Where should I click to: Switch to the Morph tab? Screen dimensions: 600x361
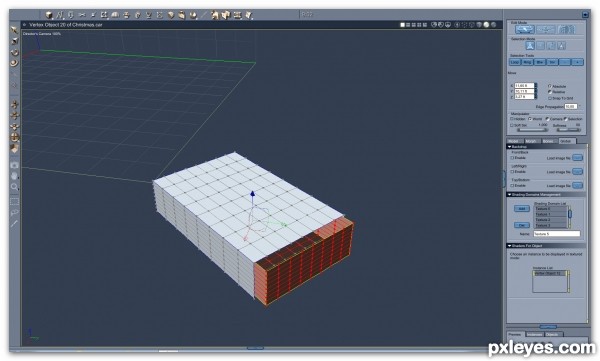tap(531, 141)
